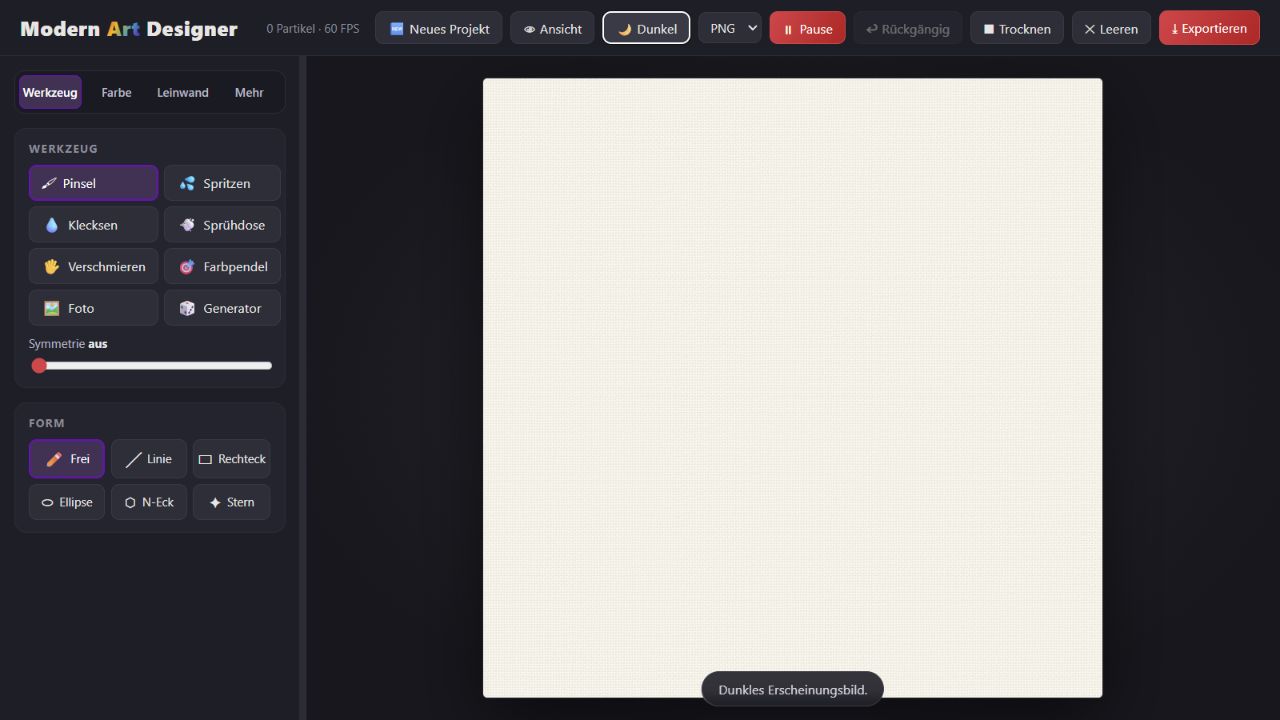Switch to the Werkzeug tab

50,92
